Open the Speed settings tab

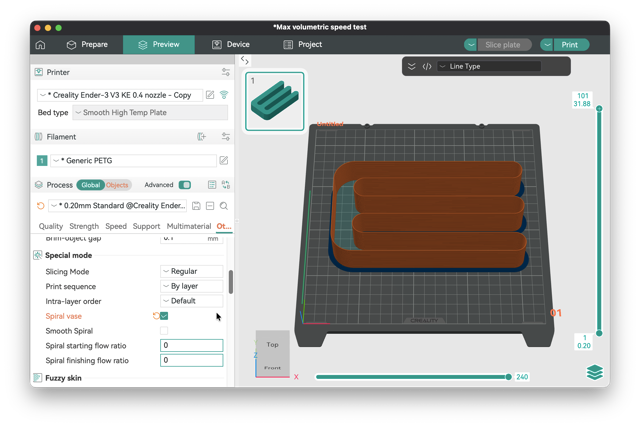click(x=116, y=226)
